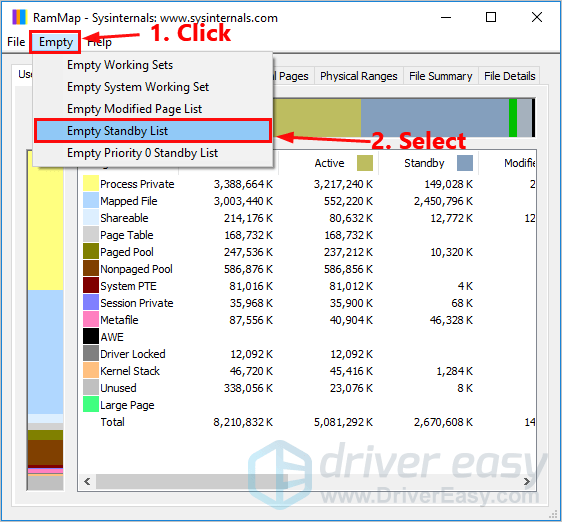The height and width of the screenshot is (522, 562).
Task: Click the brown Nonpaged Pool color swatch
Action: click(91, 269)
